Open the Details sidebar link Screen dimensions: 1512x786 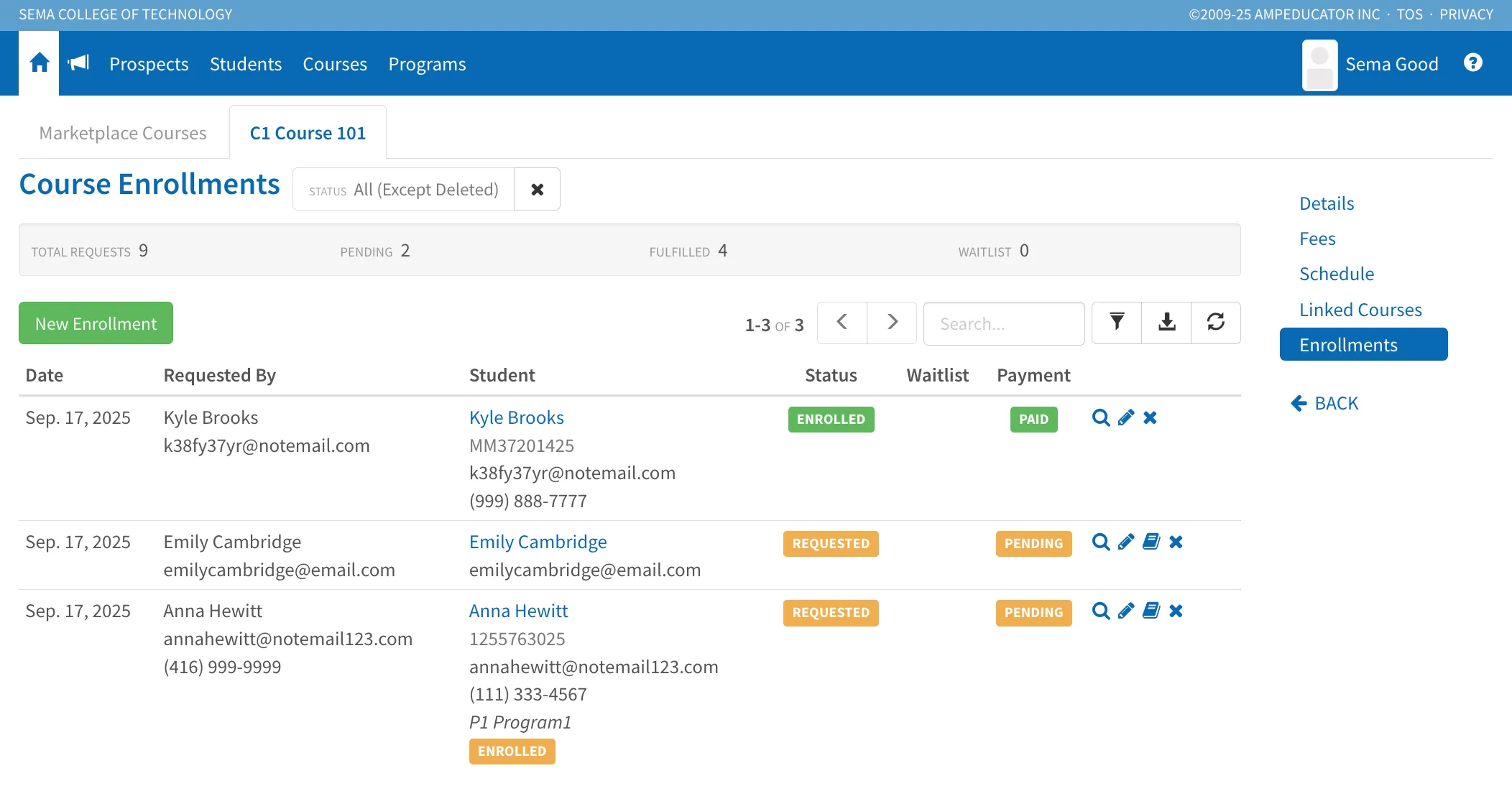(x=1327, y=203)
